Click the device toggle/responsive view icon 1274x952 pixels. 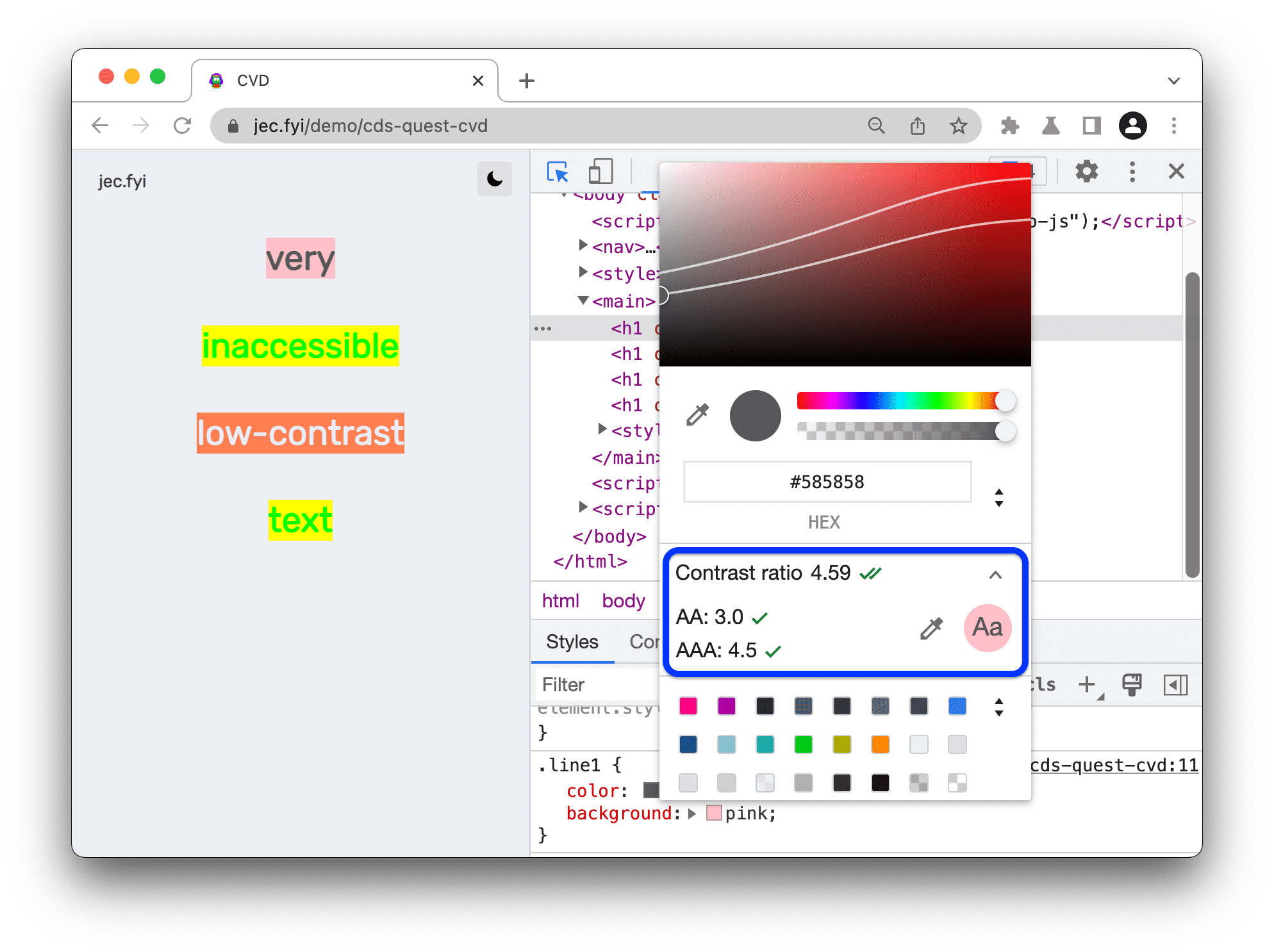(600, 172)
